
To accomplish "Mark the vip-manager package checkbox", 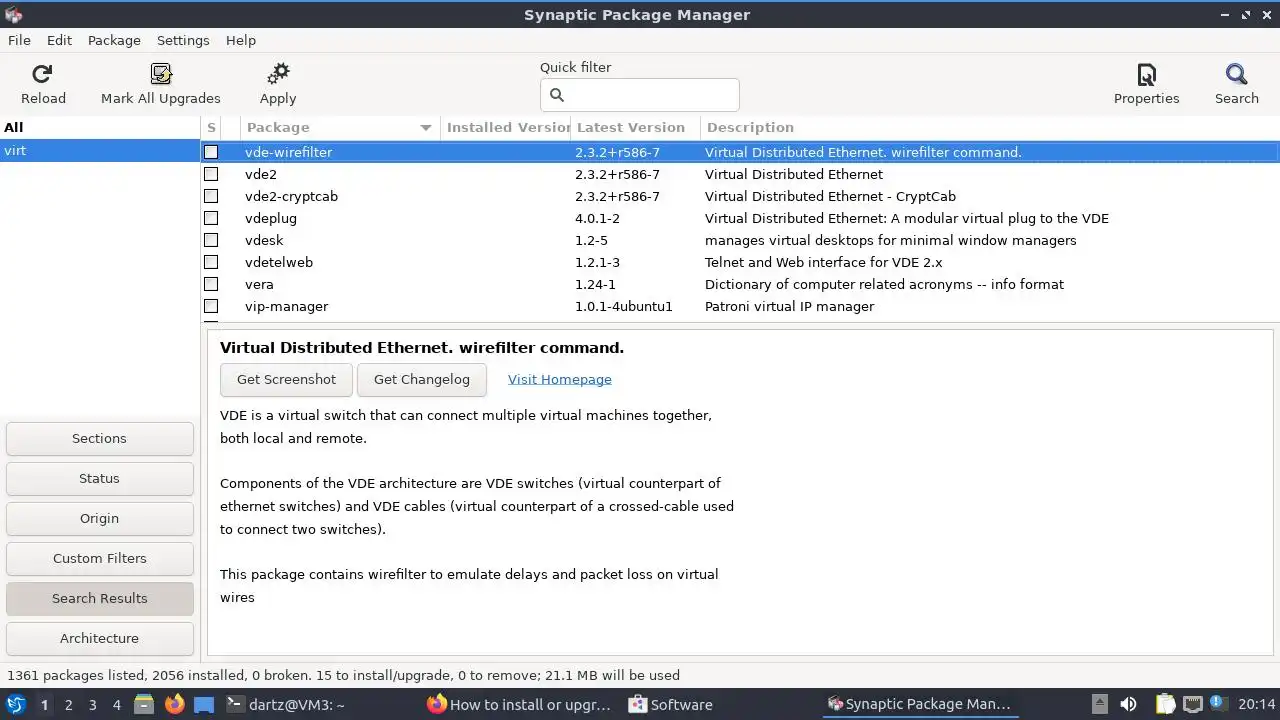I will [211, 306].
